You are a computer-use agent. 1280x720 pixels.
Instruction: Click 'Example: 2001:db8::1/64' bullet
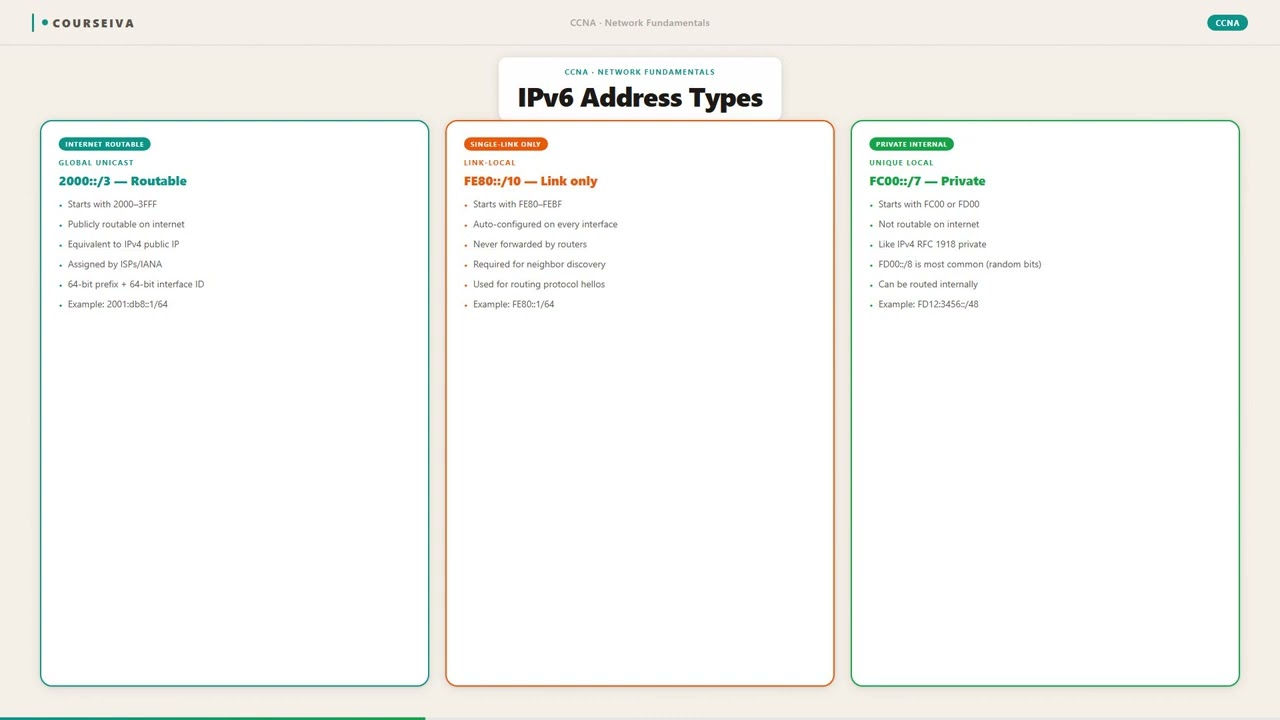118,304
